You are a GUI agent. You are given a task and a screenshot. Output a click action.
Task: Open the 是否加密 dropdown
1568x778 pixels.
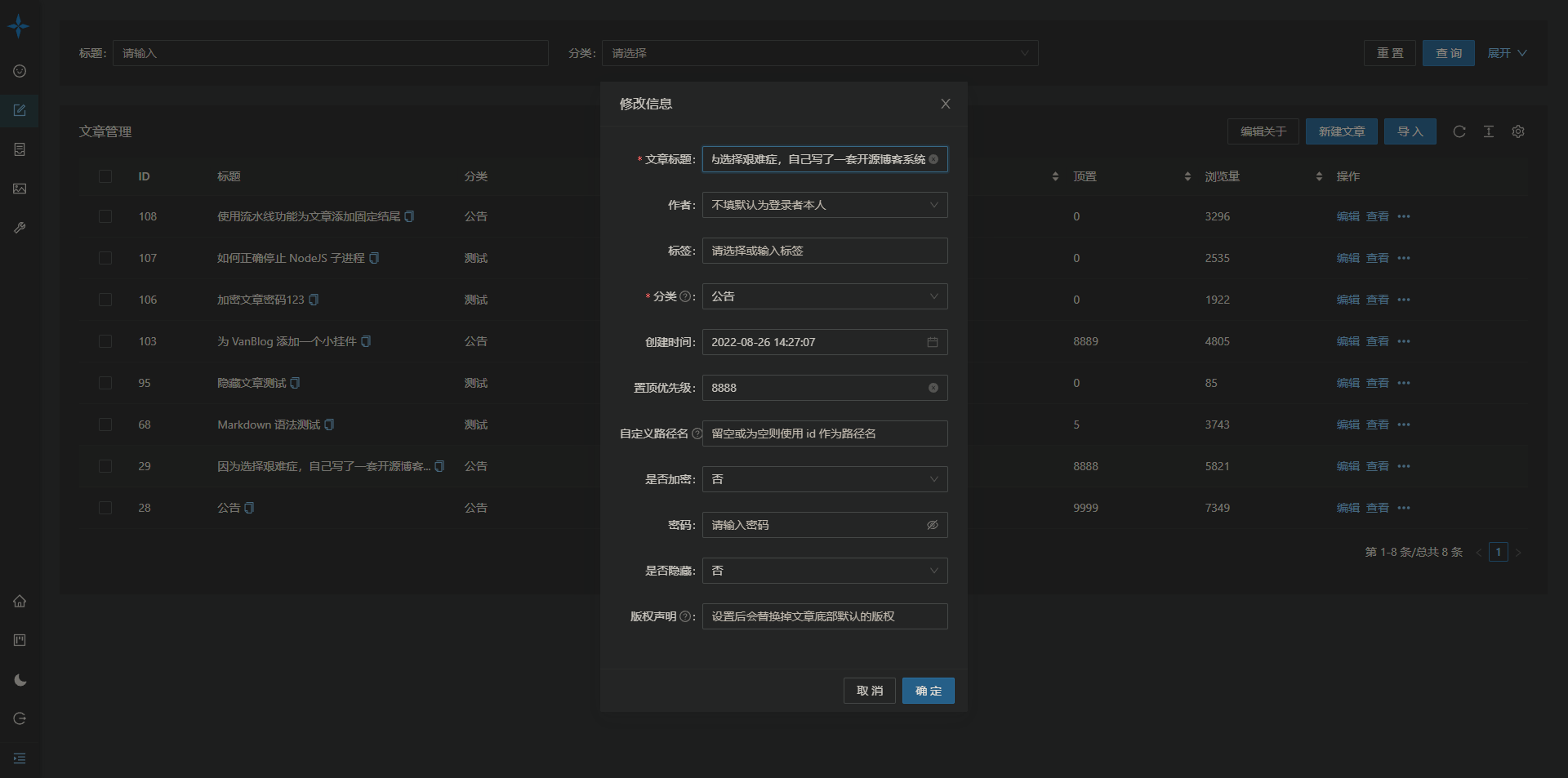coord(825,479)
